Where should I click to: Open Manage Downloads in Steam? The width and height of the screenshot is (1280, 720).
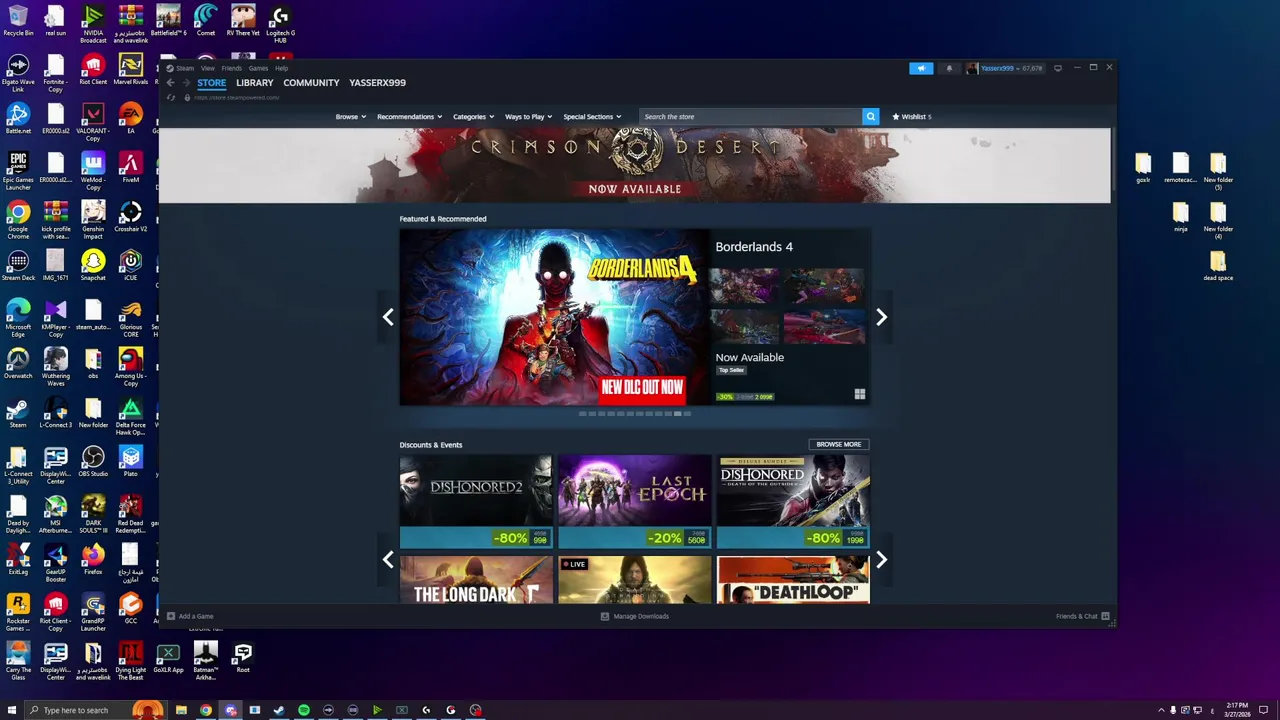(635, 616)
